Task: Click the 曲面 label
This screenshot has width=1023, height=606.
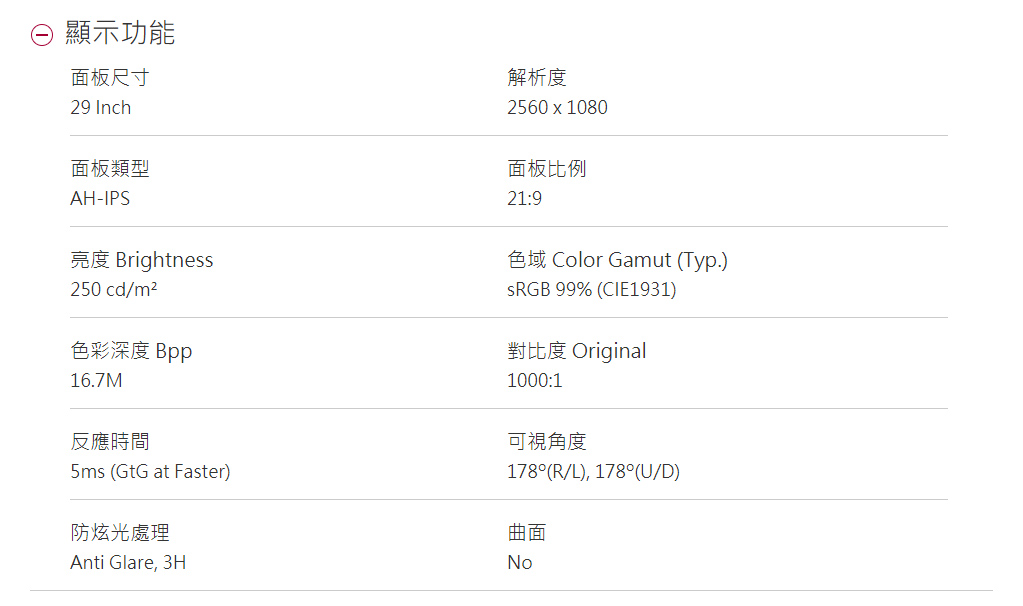Action: tap(527, 532)
